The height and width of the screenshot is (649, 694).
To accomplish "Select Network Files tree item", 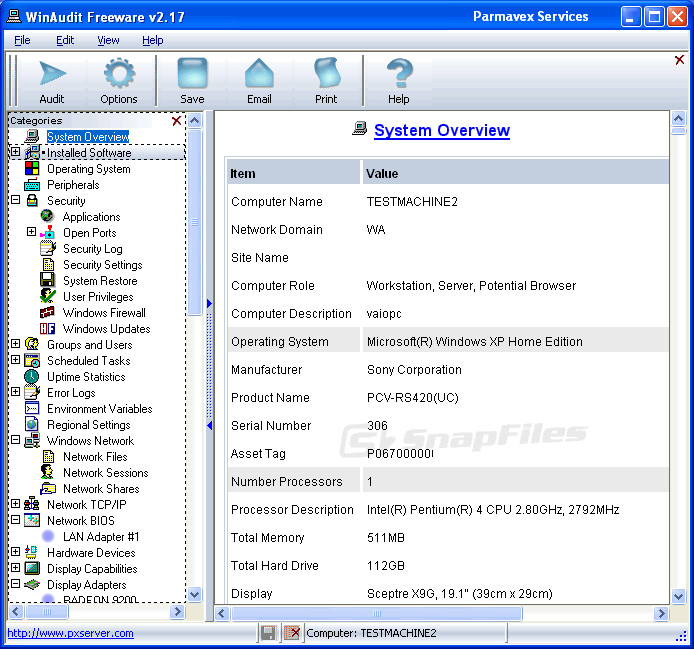I will click(x=95, y=457).
